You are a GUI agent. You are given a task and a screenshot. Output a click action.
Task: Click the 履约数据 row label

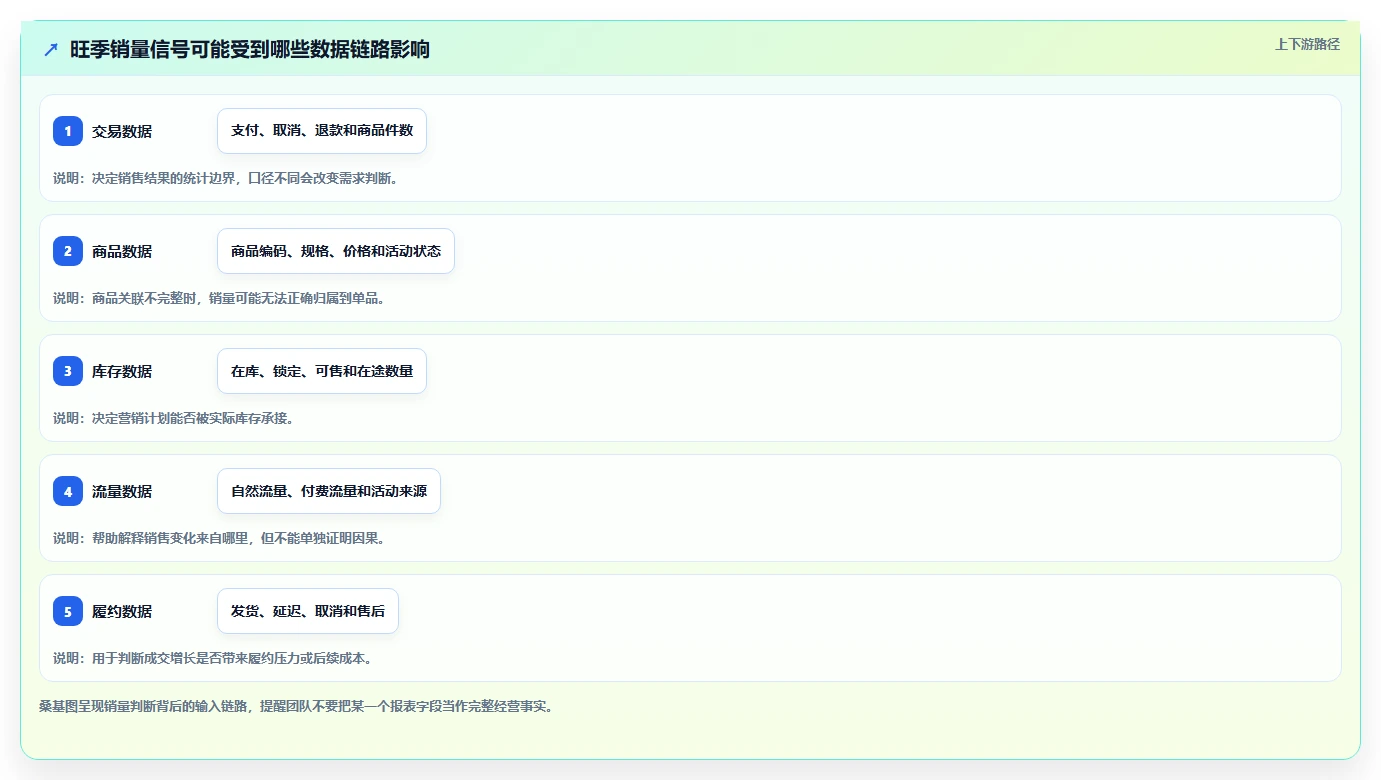pyautogui.click(x=122, y=611)
